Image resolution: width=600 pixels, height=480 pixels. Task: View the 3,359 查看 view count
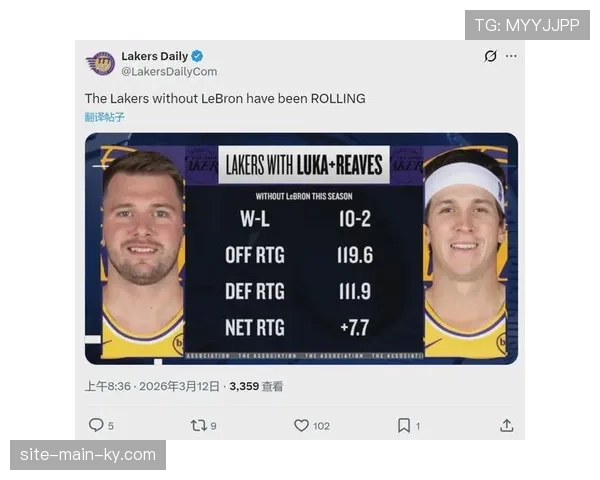tap(256, 385)
